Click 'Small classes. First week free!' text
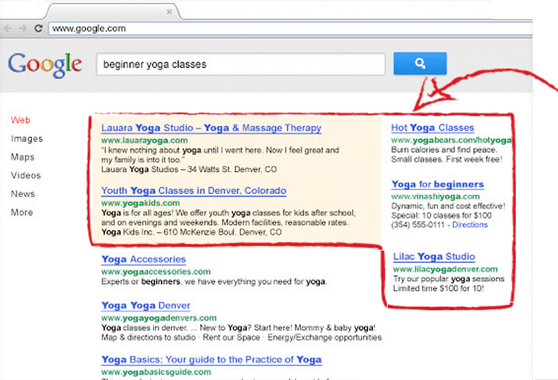Viewport: 558px width, 380px height. click(447, 159)
